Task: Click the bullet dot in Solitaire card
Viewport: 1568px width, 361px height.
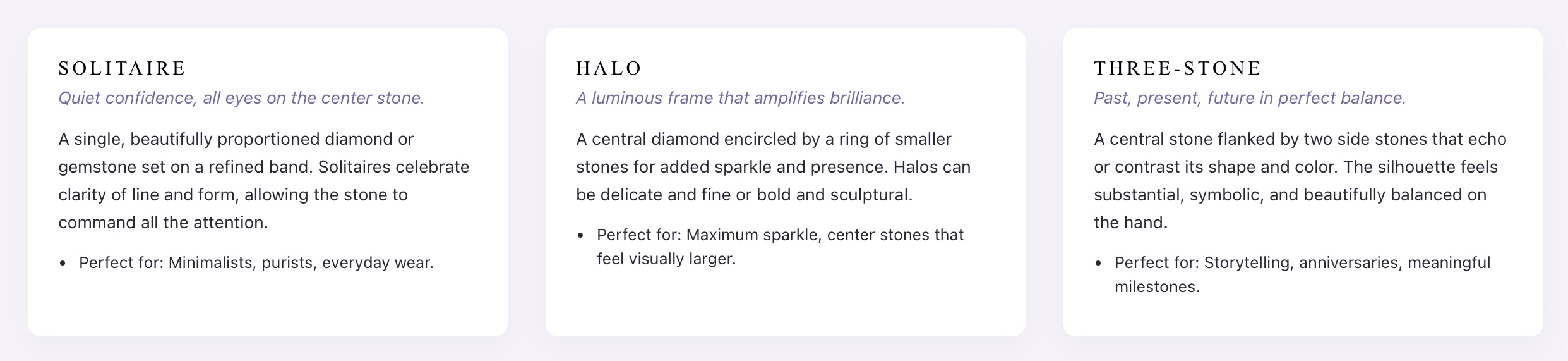Action: (63, 264)
